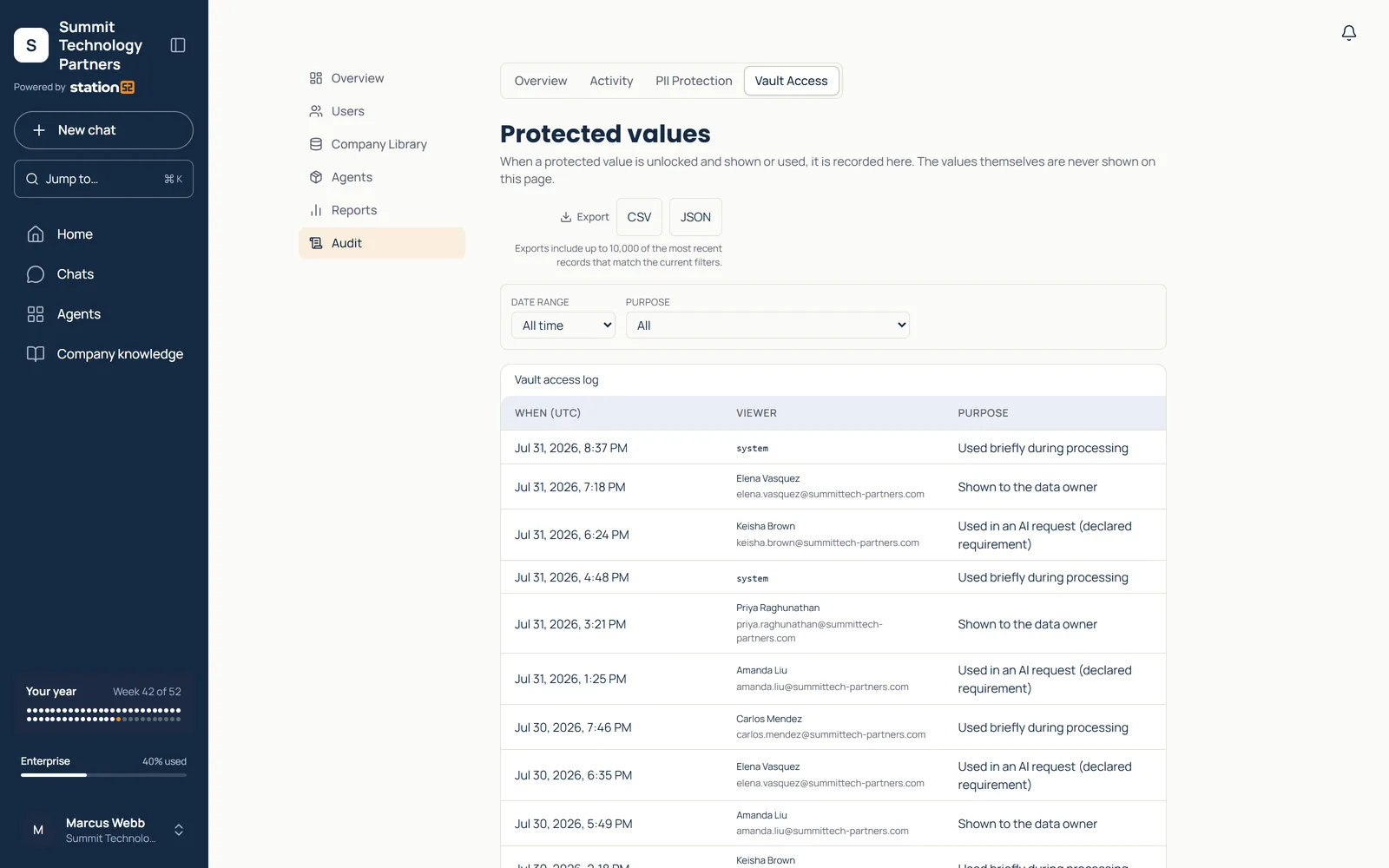This screenshot has height=868, width=1389.
Task: Open the Date Range dropdown
Action: click(x=563, y=325)
